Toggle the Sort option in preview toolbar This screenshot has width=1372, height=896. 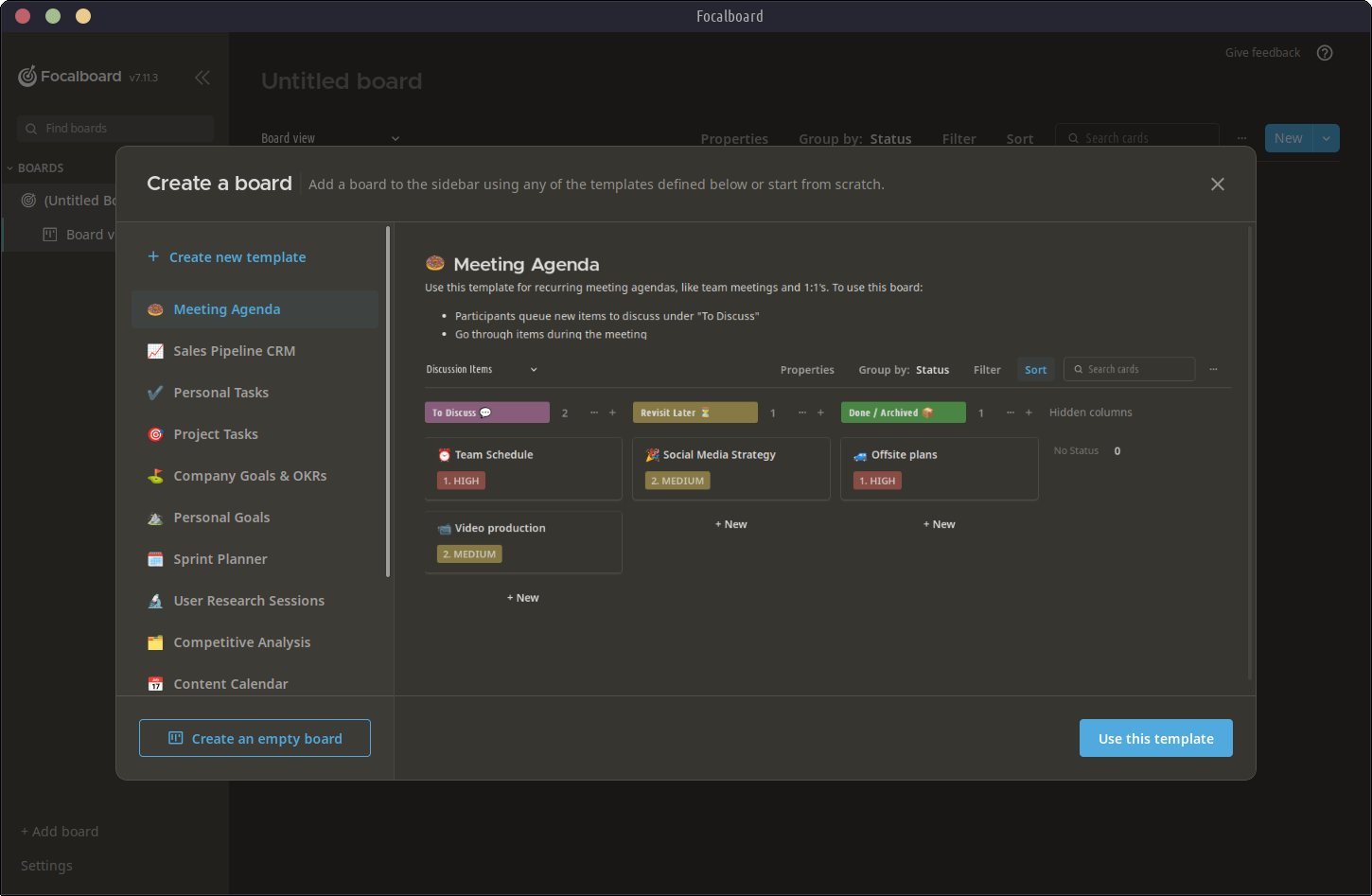point(1035,370)
